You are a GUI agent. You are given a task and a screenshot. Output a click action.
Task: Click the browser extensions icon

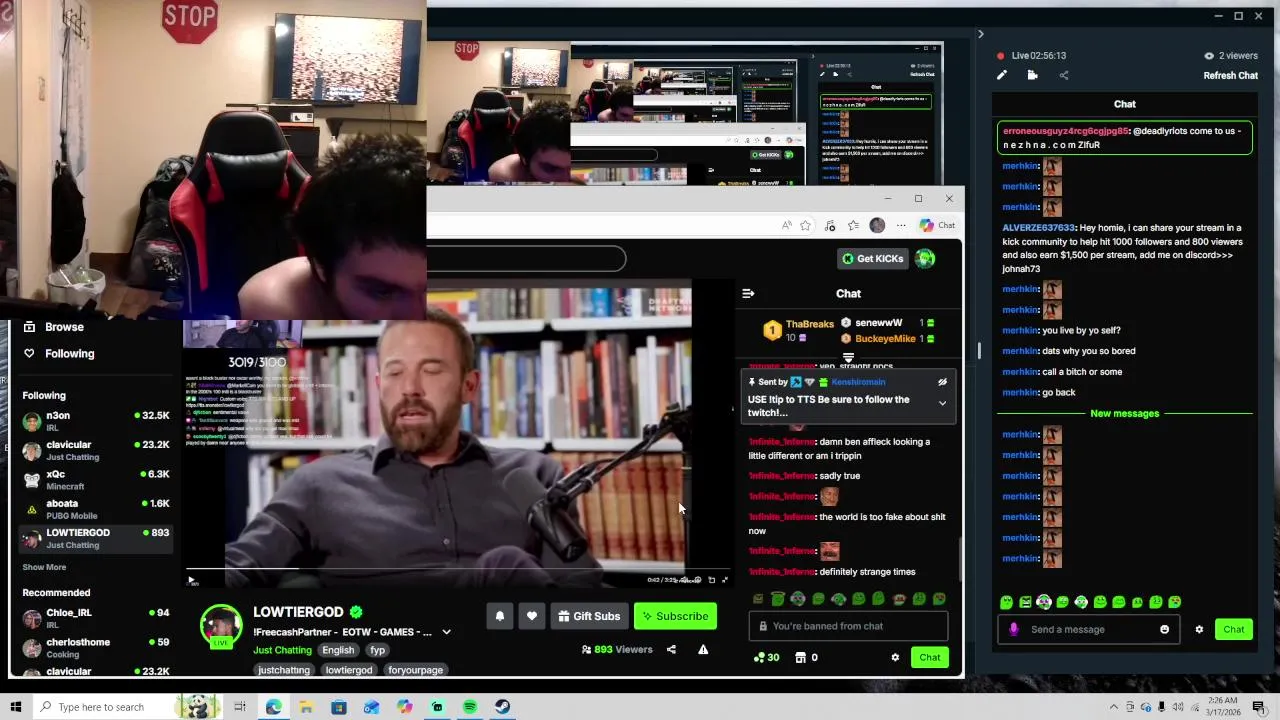tap(829, 225)
